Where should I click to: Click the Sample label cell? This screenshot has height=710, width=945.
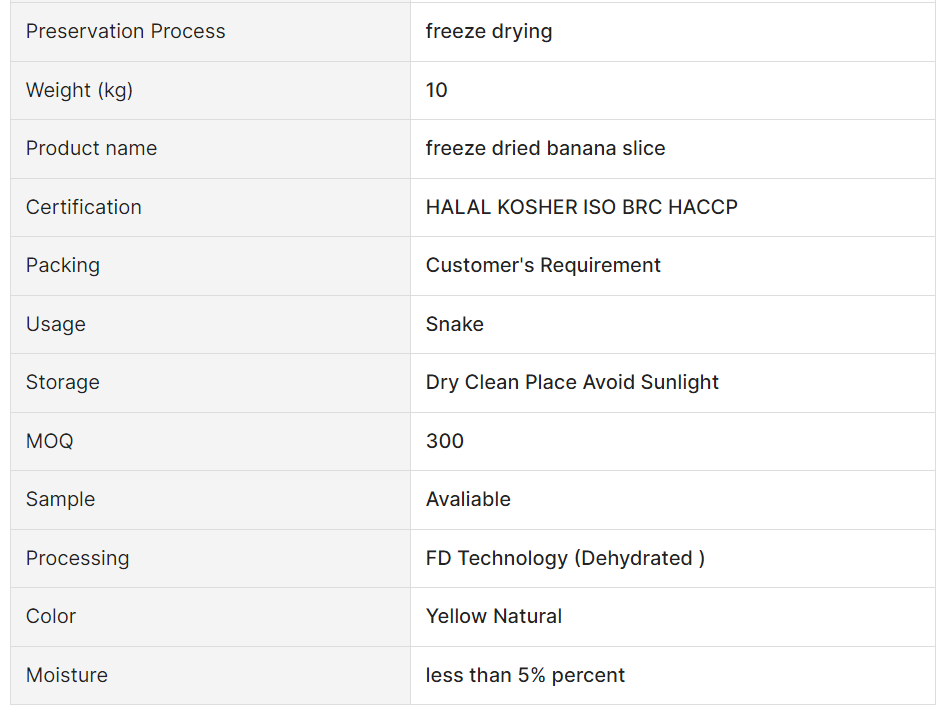point(60,500)
